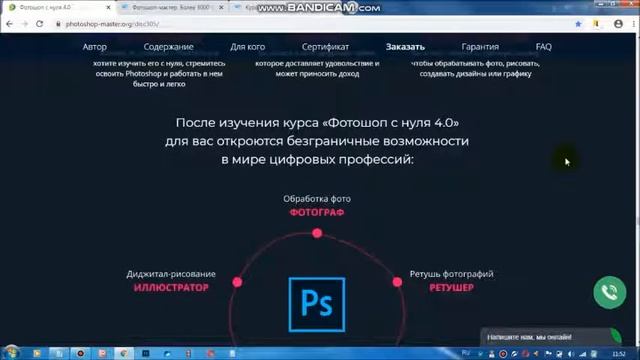Image resolution: width=640 pixels, height=360 pixels.
Task: Reload the page with the refresh icon
Action: 40,24
